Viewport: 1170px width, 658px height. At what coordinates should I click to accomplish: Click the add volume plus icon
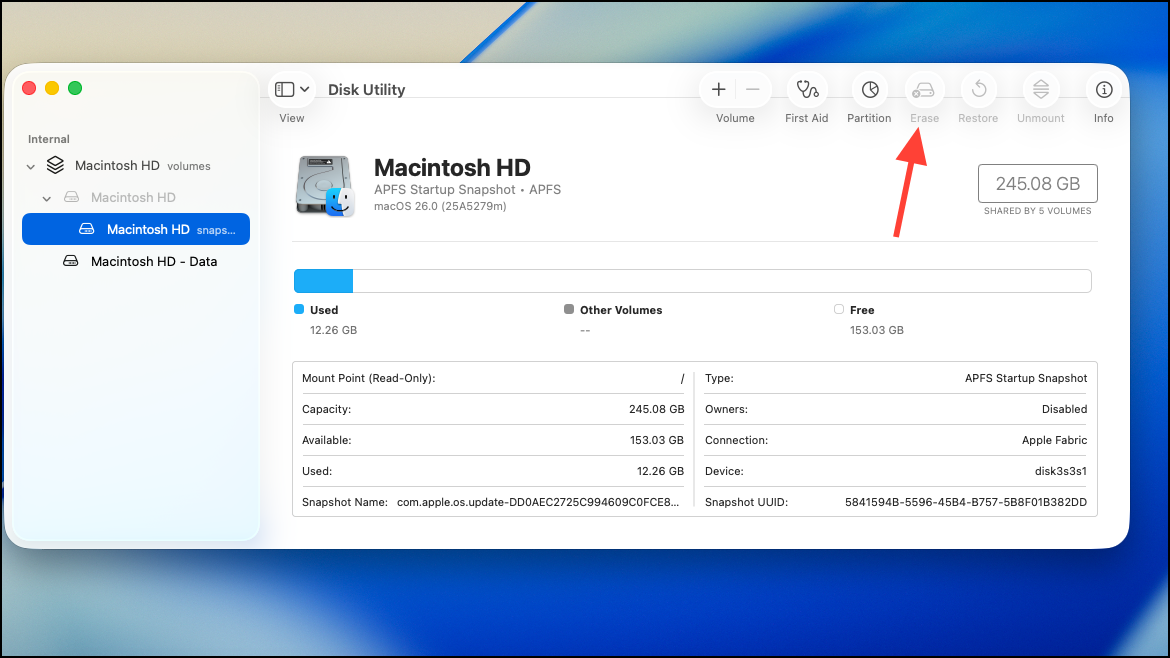pos(718,90)
